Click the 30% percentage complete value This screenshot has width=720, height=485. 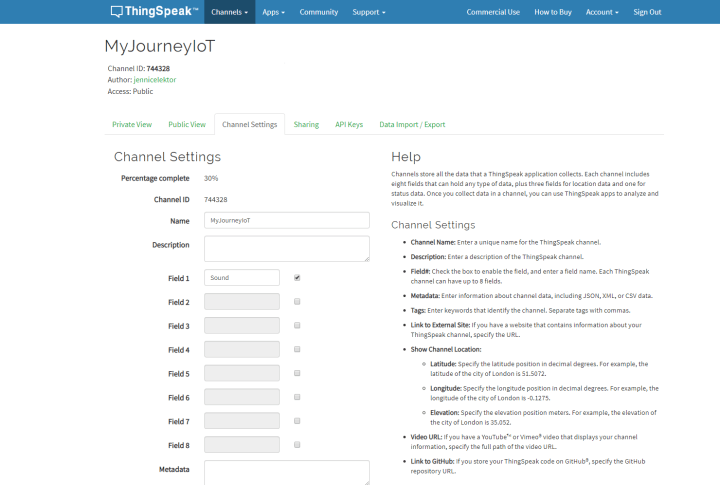[211, 178]
